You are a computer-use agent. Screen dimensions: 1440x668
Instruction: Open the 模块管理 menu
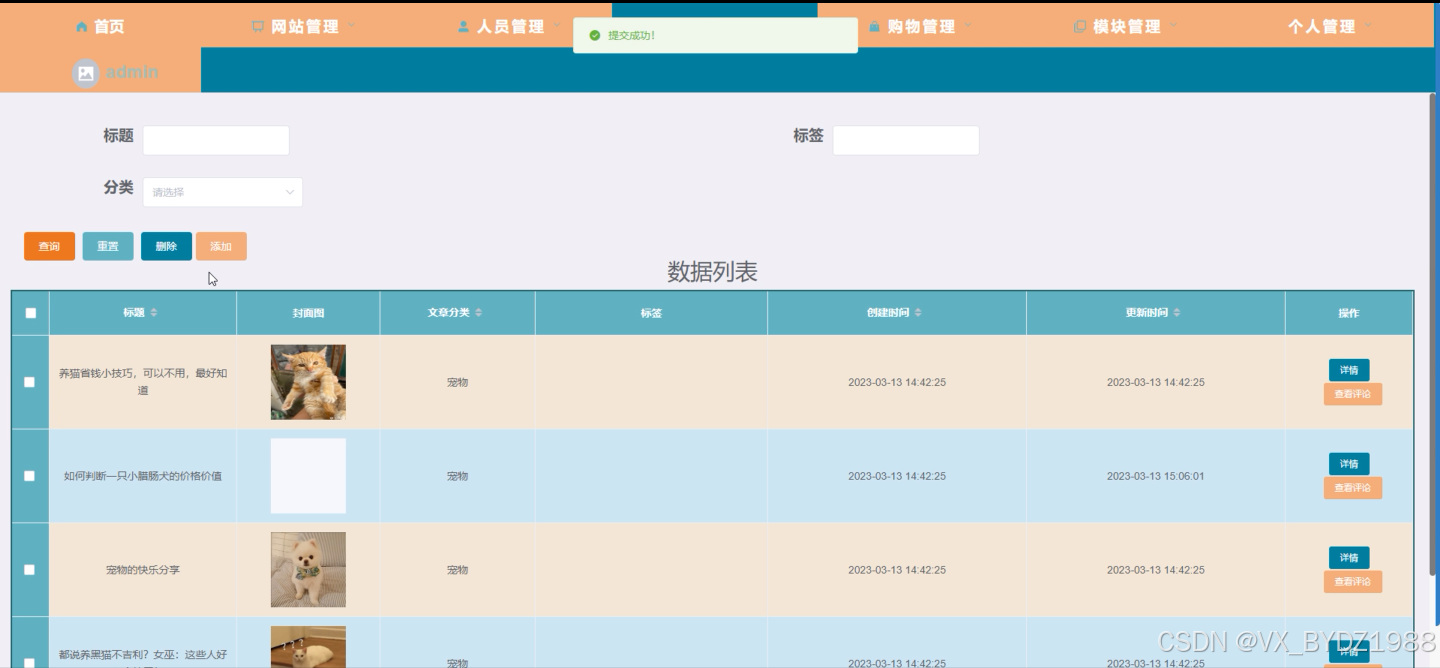tap(1125, 27)
